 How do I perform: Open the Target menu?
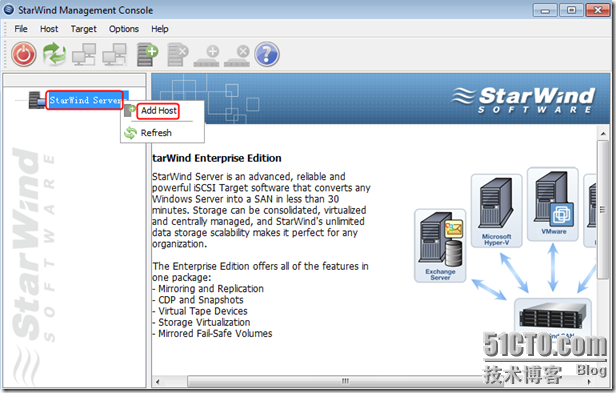click(x=83, y=29)
